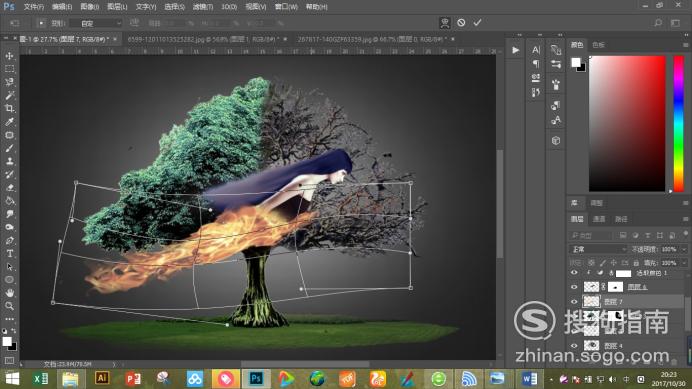Select the 图层 7 layer thumbnail
The height and width of the screenshot is (389, 692).
click(591, 302)
